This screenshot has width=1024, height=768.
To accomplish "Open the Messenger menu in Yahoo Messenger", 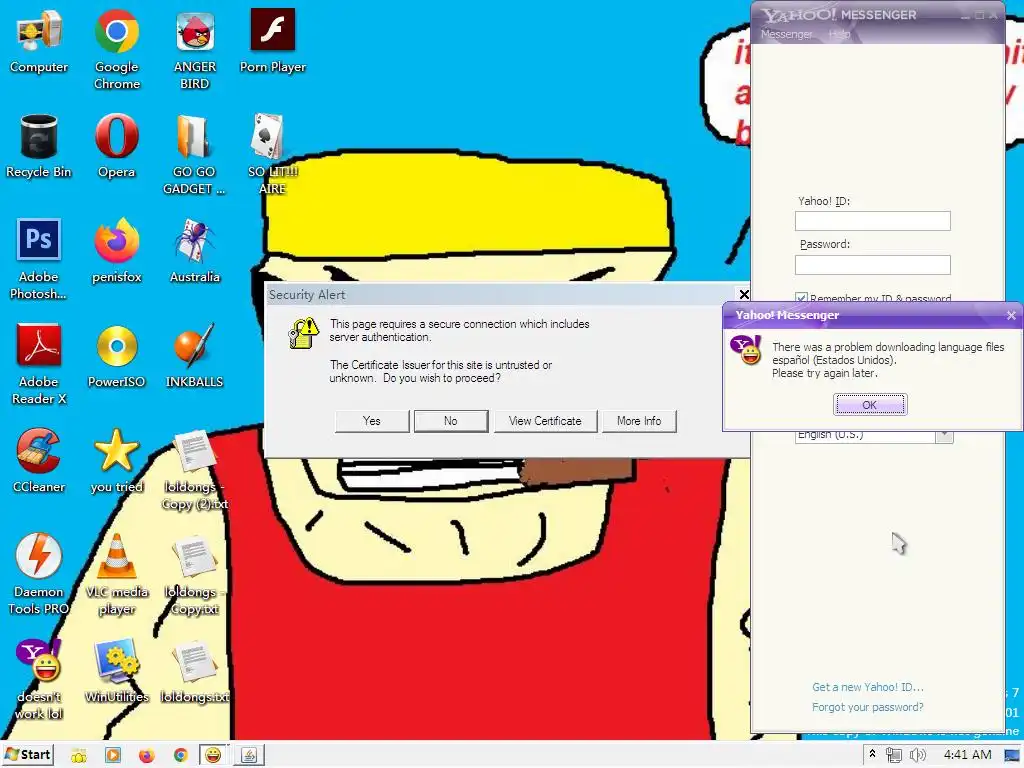I will 786,34.
